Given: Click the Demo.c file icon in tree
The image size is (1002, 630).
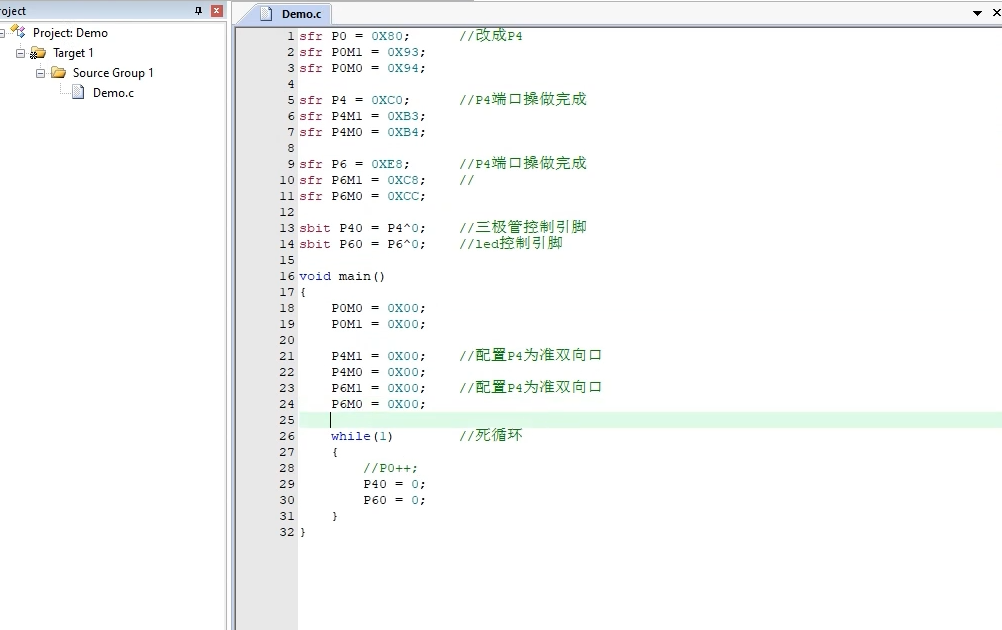Looking at the screenshot, I should 78,93.
